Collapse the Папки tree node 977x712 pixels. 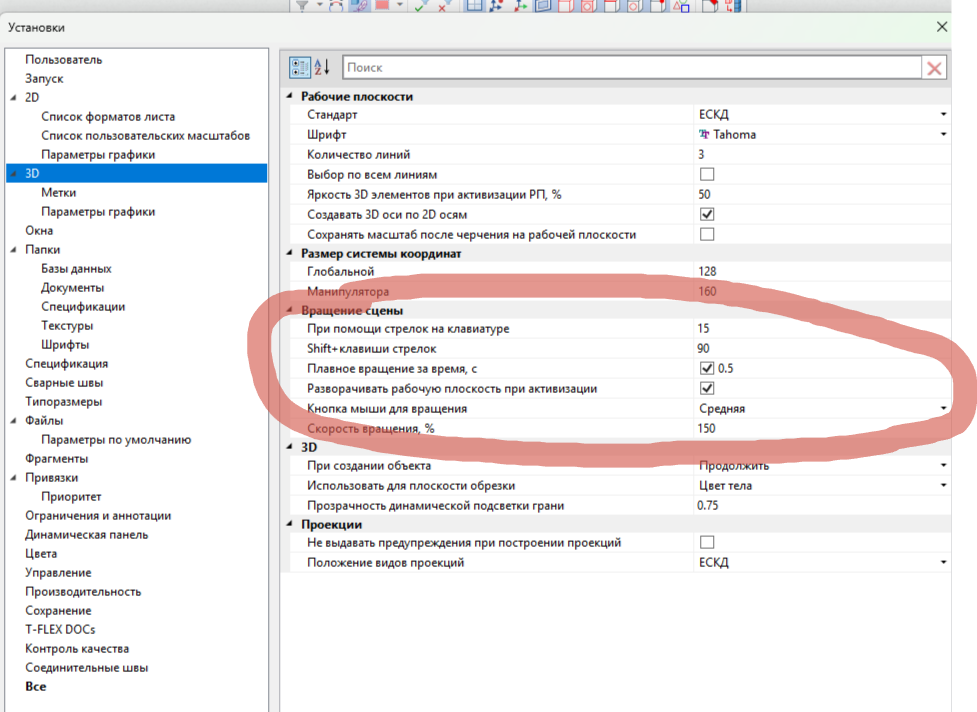tap(13, 250)
